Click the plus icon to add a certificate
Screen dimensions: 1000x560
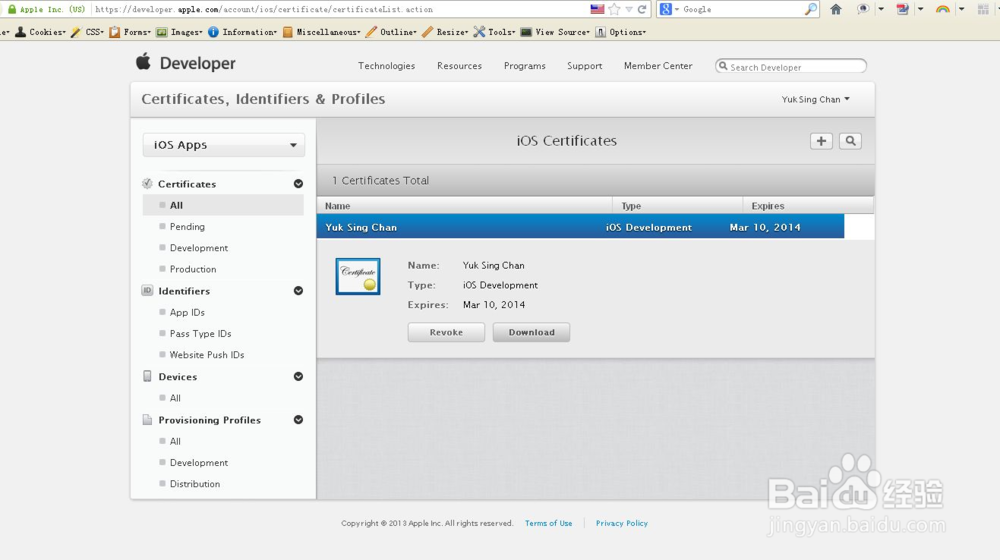tap(821, 141)
